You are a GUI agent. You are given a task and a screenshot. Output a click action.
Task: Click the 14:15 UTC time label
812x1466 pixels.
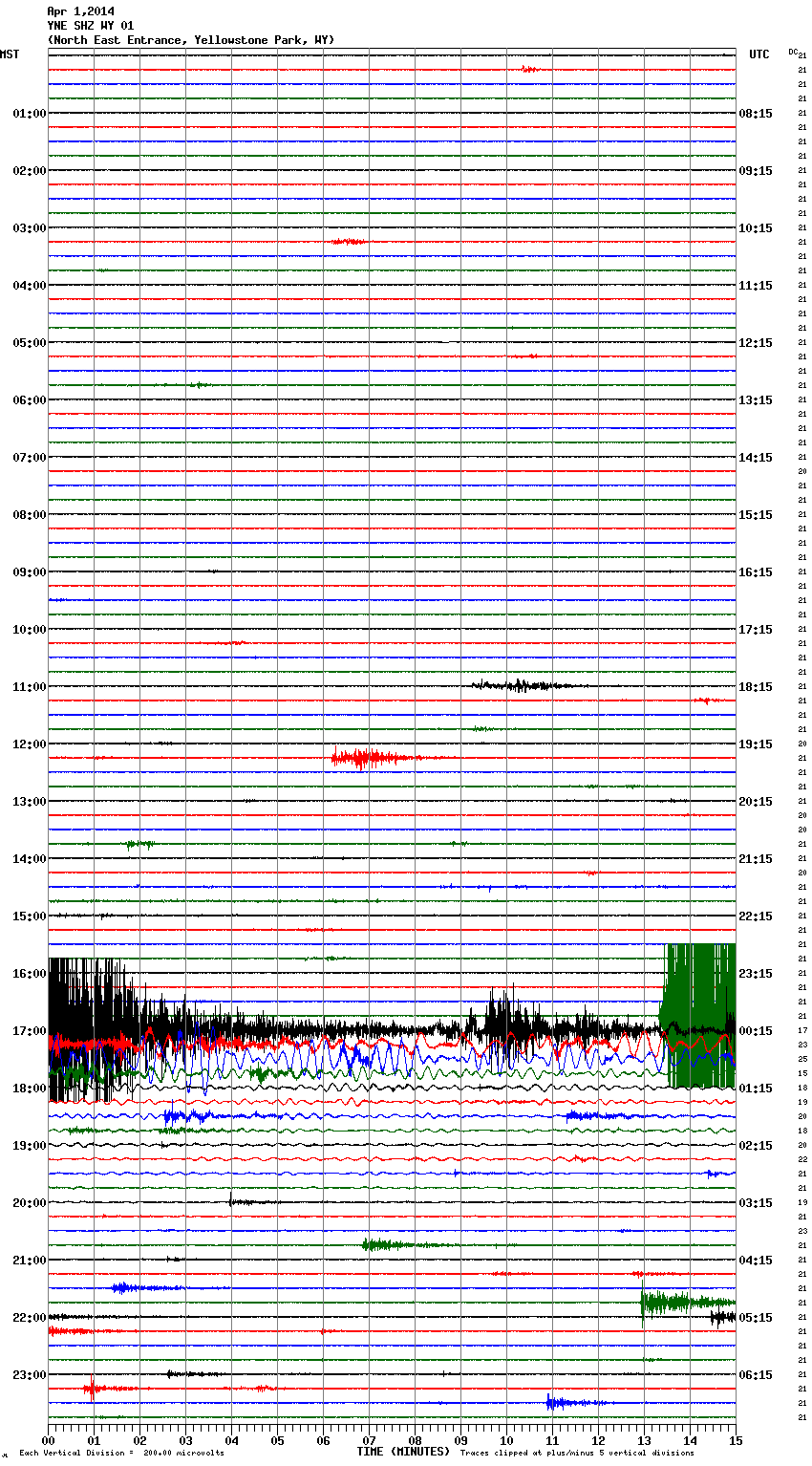tap(756, 458)
